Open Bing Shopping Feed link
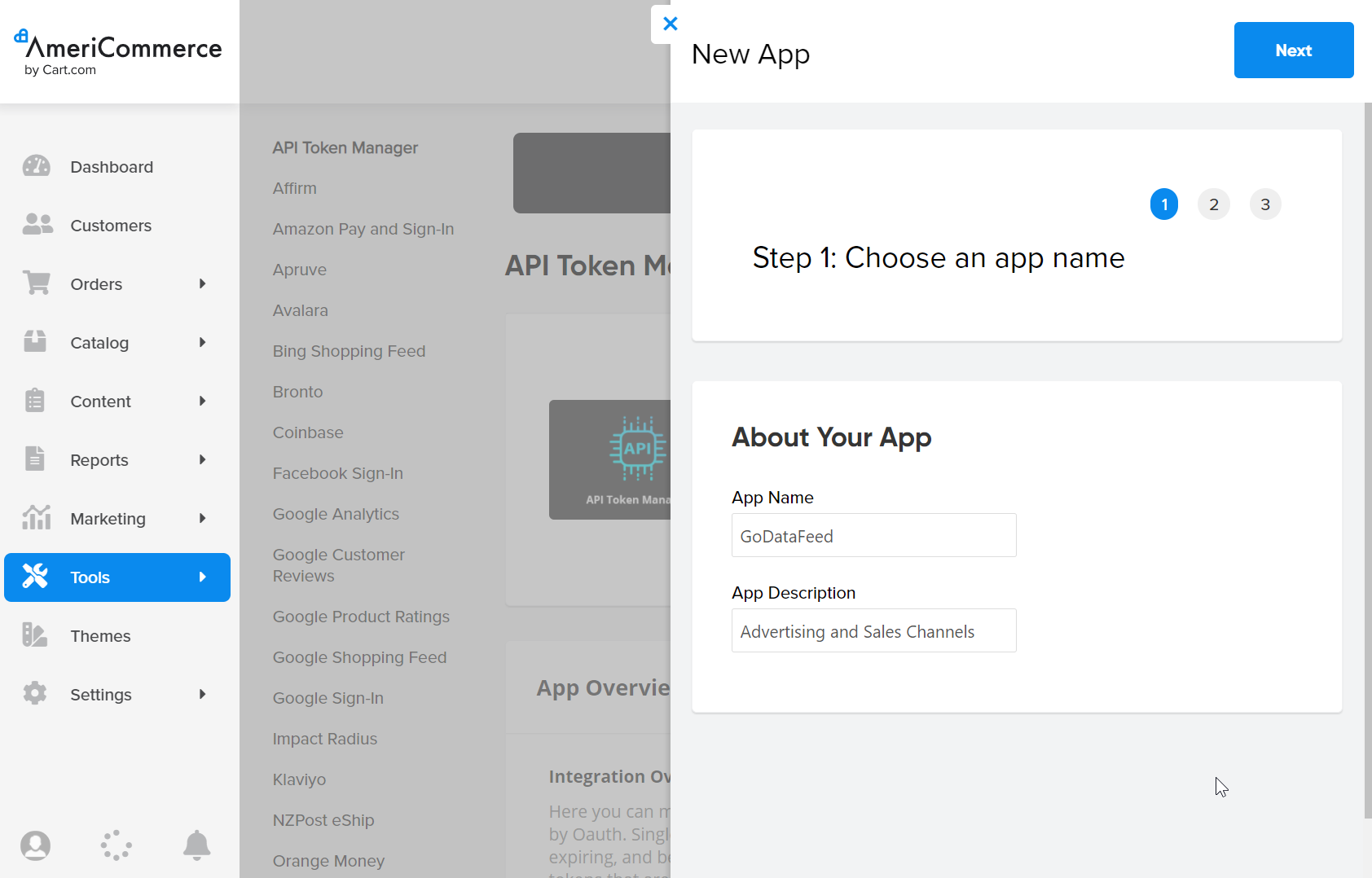The height and width of the screenshot is (878, 1372). [349, 351]
